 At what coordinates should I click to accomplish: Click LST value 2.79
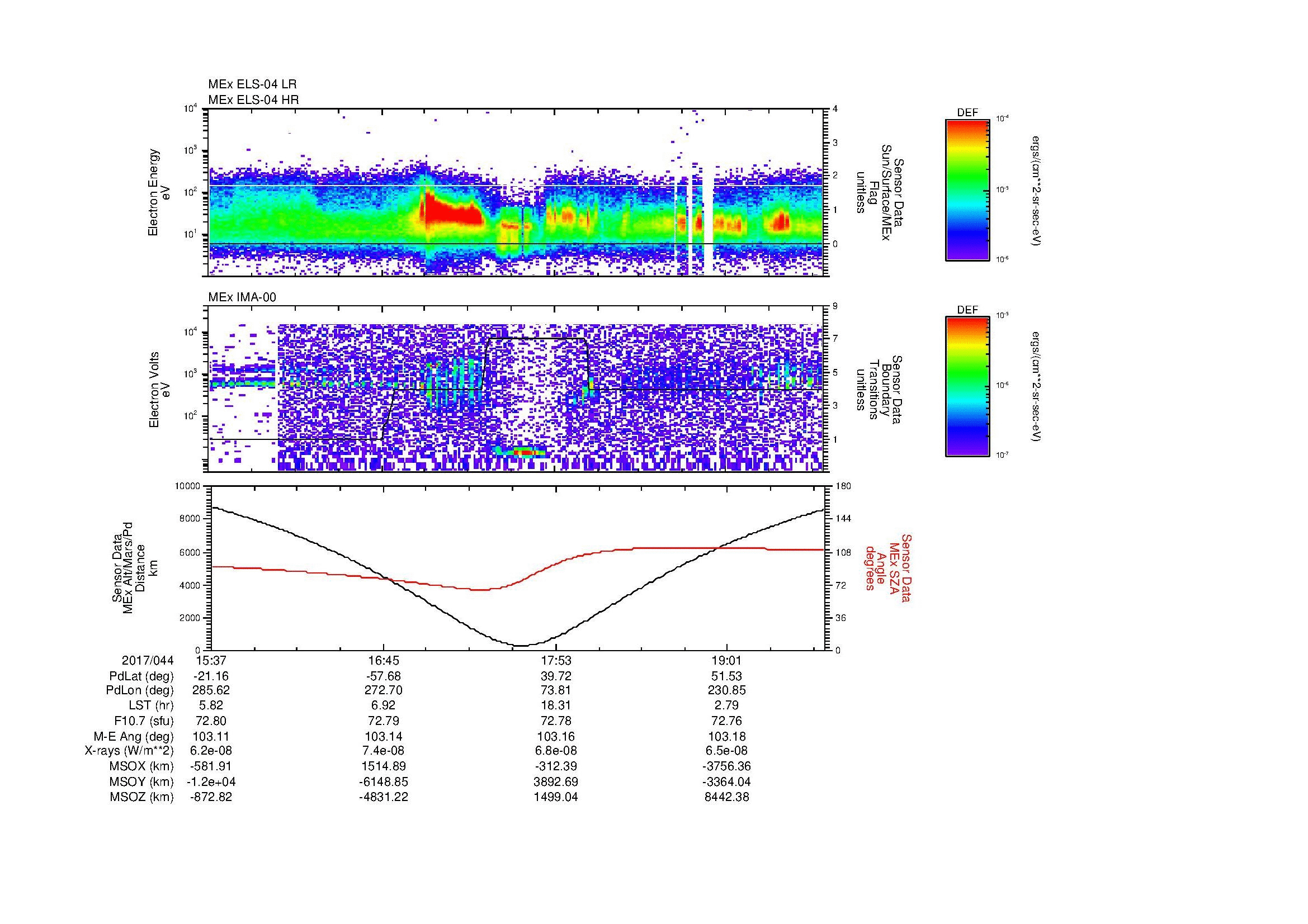[x=727, y=706]
